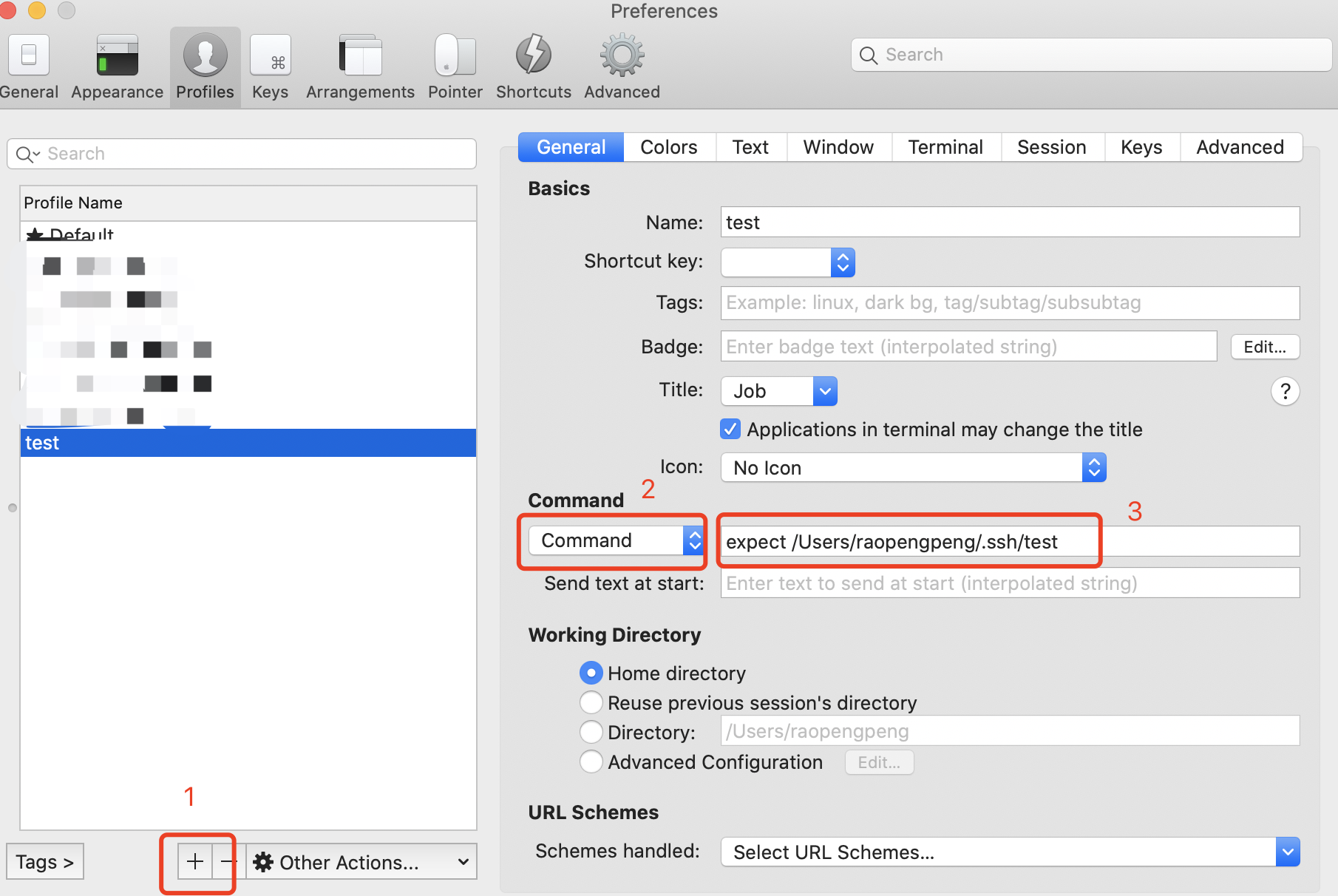Screen dimensions: 1338x896
Task: Expand the Tags > panel
Action: (x=45, y=861)
